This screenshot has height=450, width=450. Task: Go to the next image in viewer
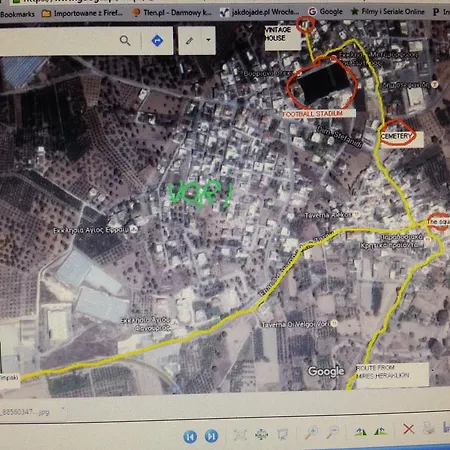[x=211, y=436]
